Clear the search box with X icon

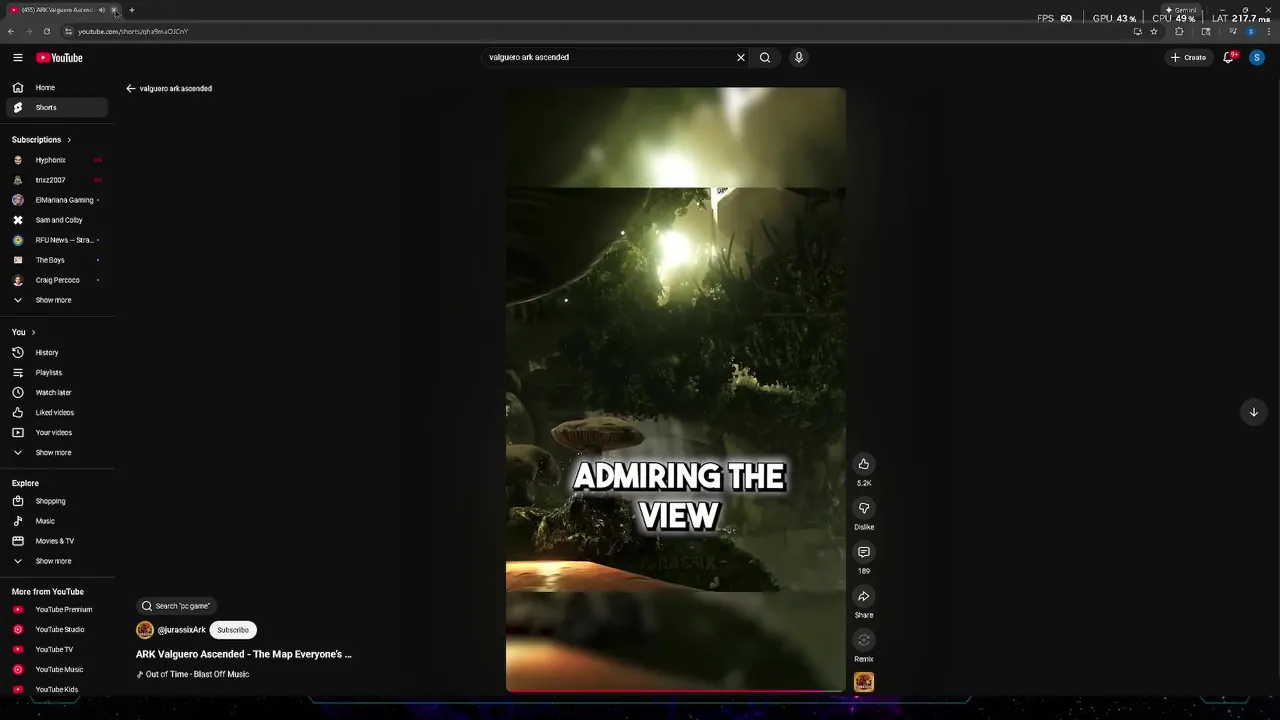pos(741,57)
